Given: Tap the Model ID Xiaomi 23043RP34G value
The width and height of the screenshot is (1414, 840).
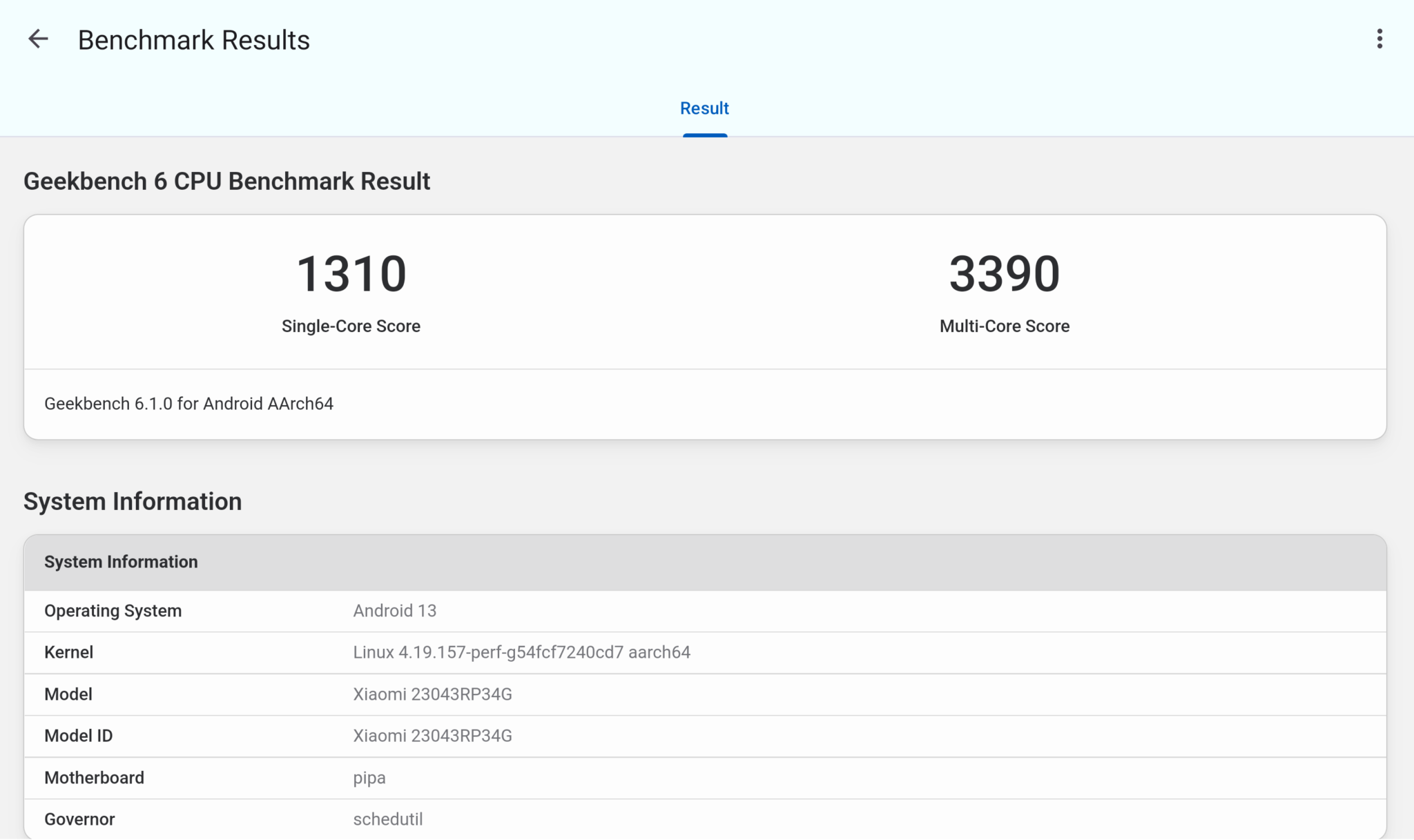Looking at the screenshot, I should [432, 736].
